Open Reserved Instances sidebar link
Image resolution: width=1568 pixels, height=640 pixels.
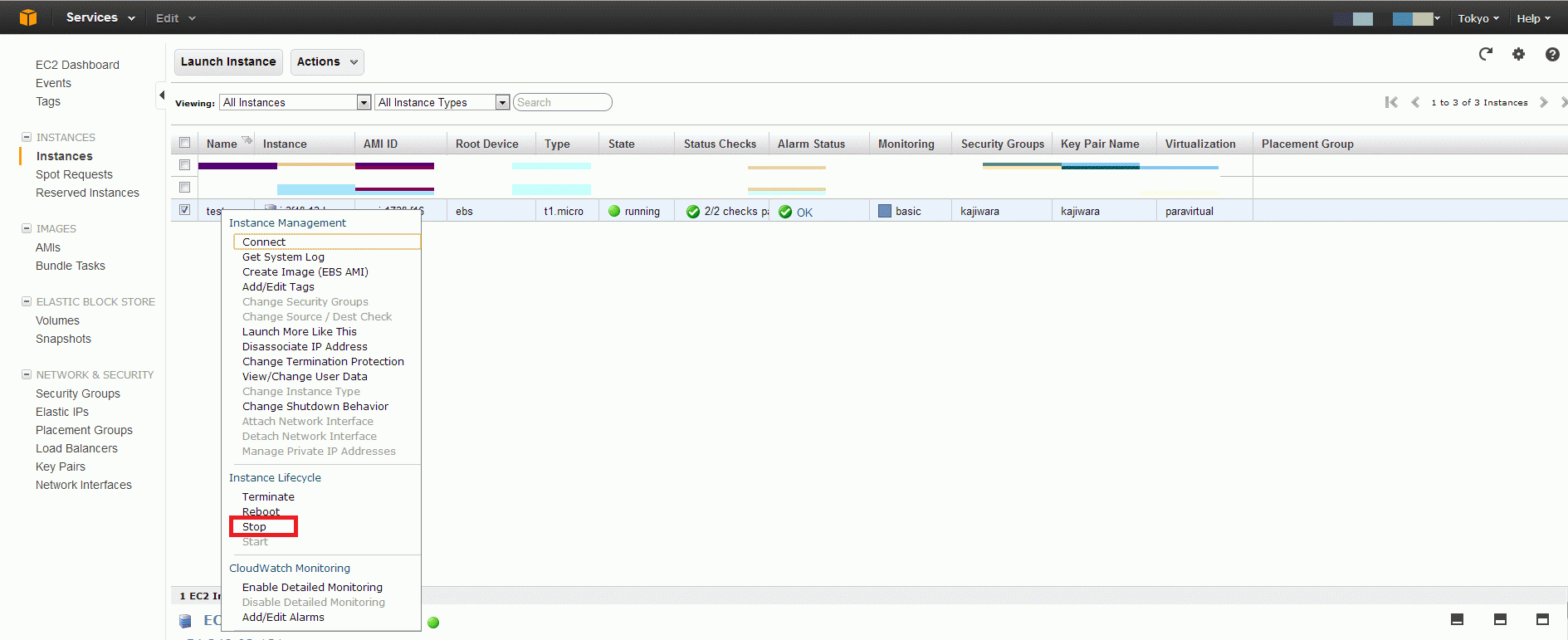tap(87, 193)
